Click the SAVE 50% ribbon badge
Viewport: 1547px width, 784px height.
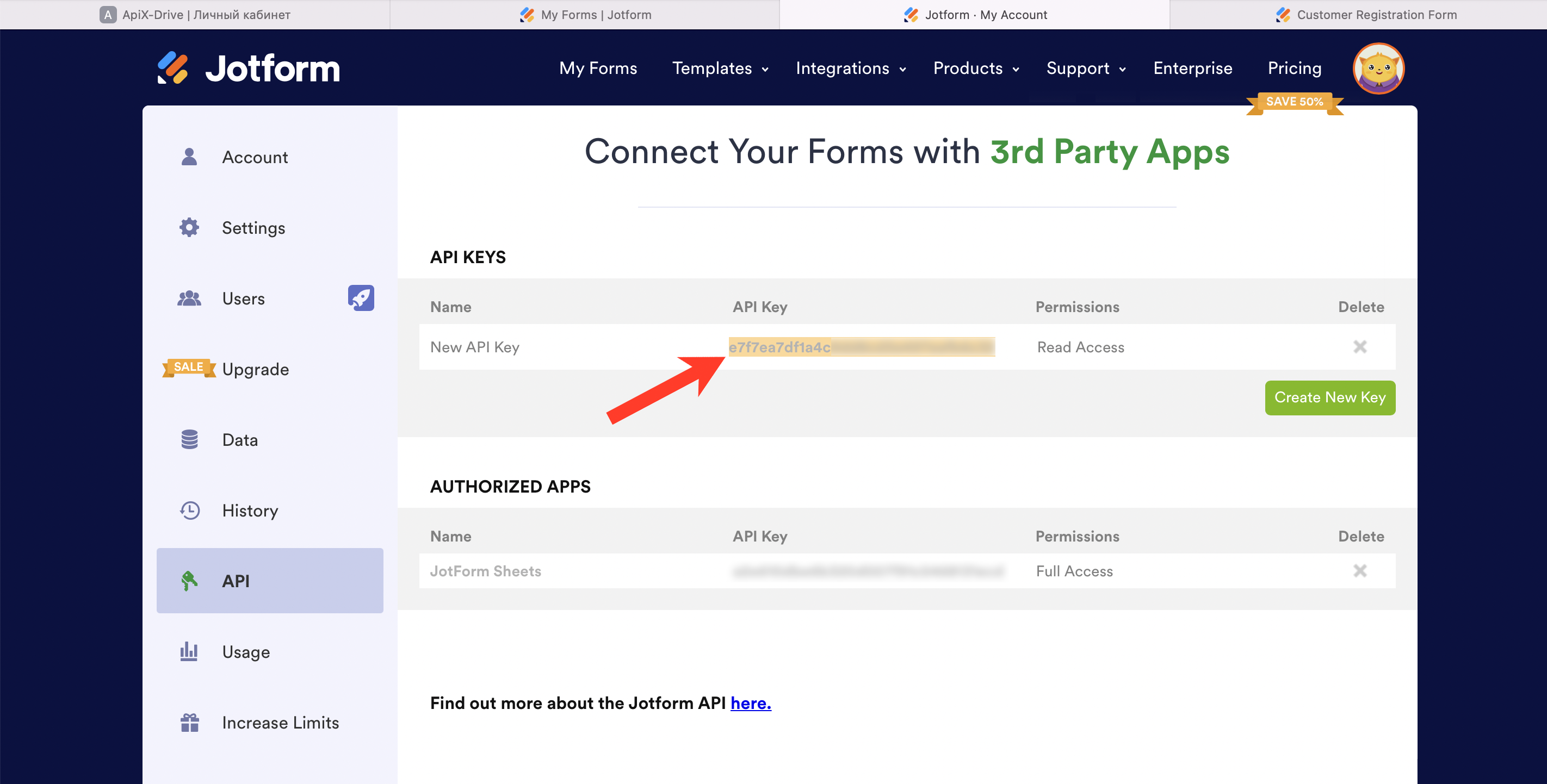click(x=1295, y=102)
